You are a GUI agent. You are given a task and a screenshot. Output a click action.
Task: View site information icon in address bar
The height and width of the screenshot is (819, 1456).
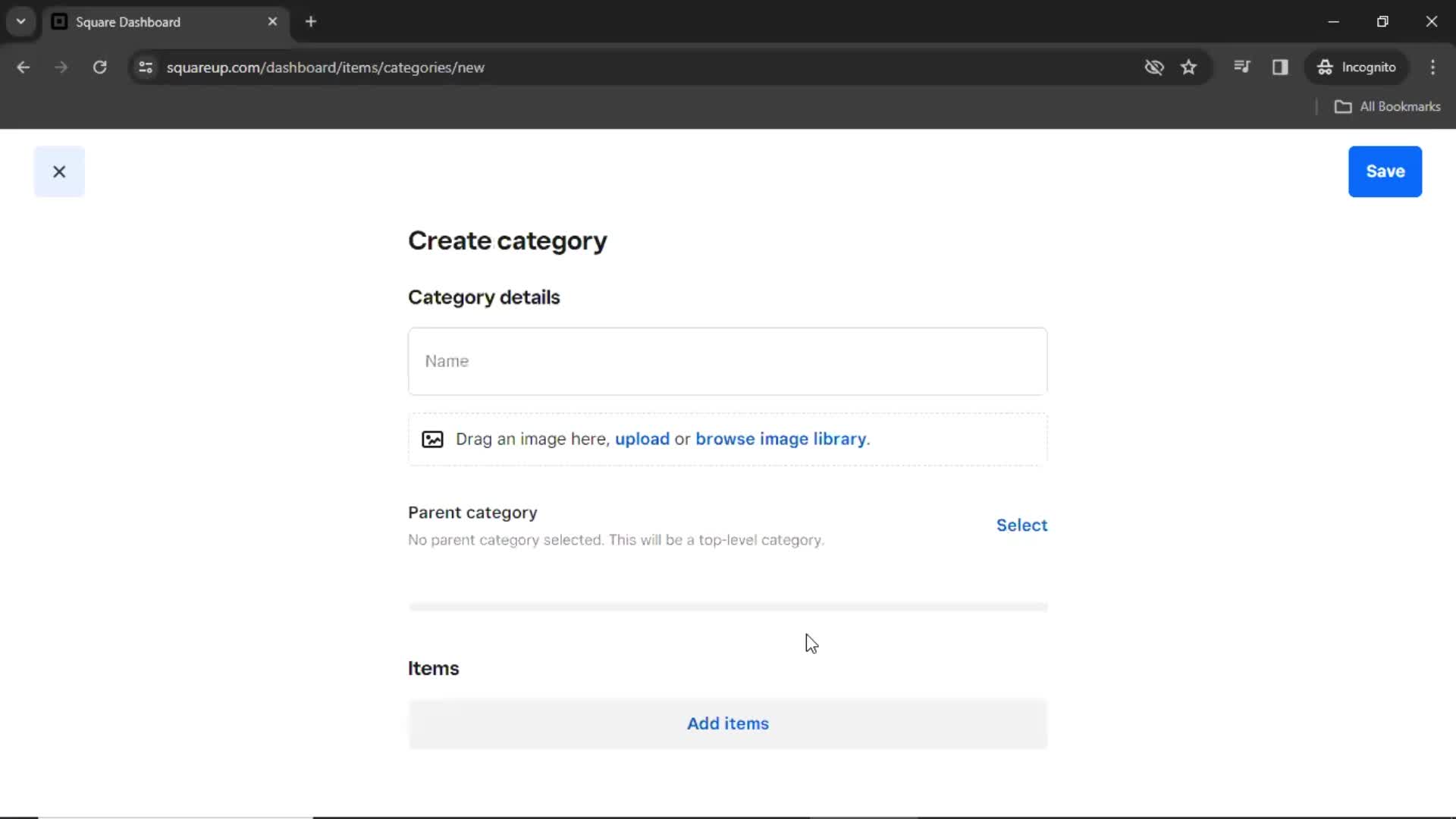click(146, 67)
